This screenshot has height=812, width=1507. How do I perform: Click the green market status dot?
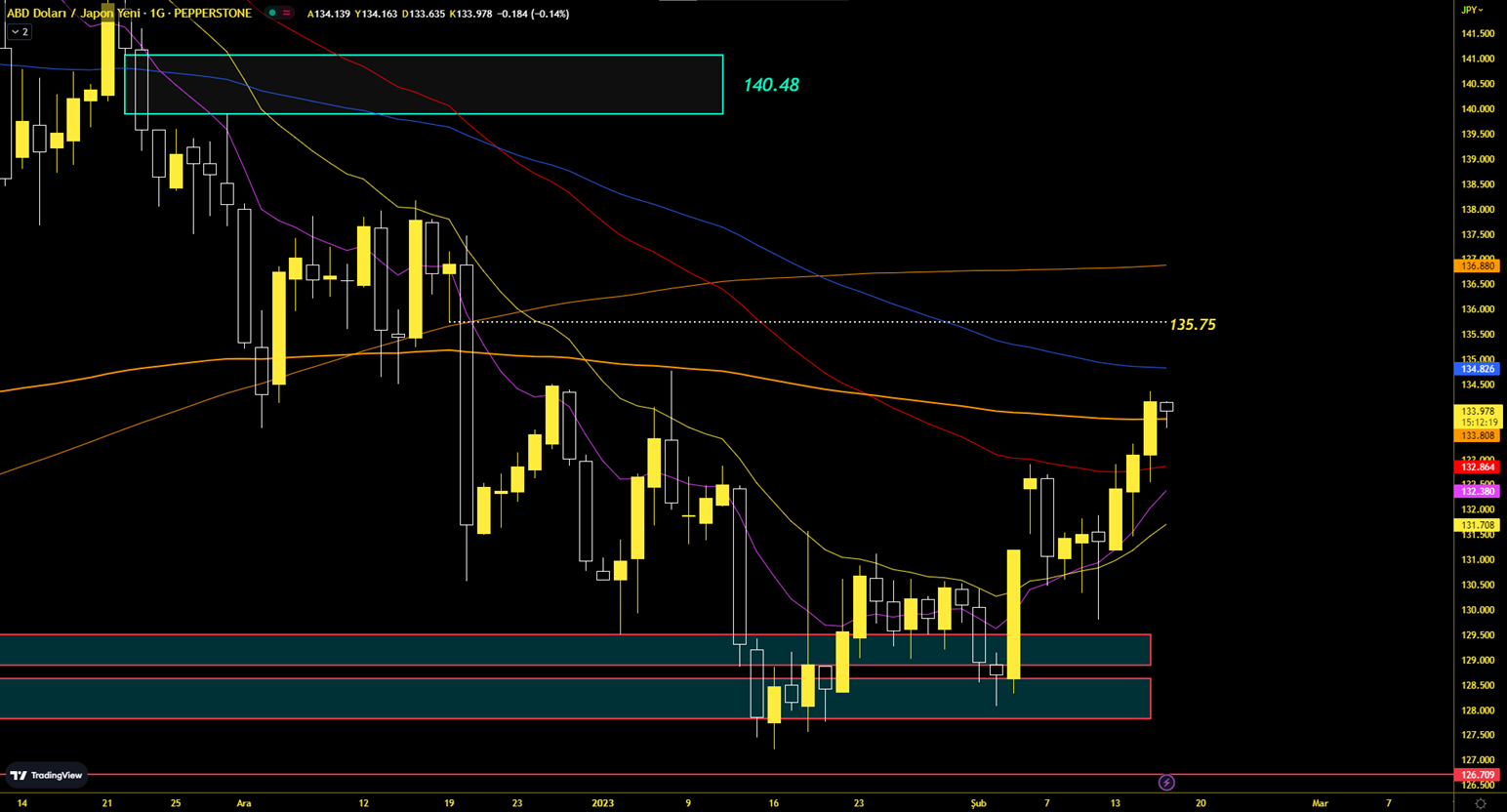[x=272, y=14]
